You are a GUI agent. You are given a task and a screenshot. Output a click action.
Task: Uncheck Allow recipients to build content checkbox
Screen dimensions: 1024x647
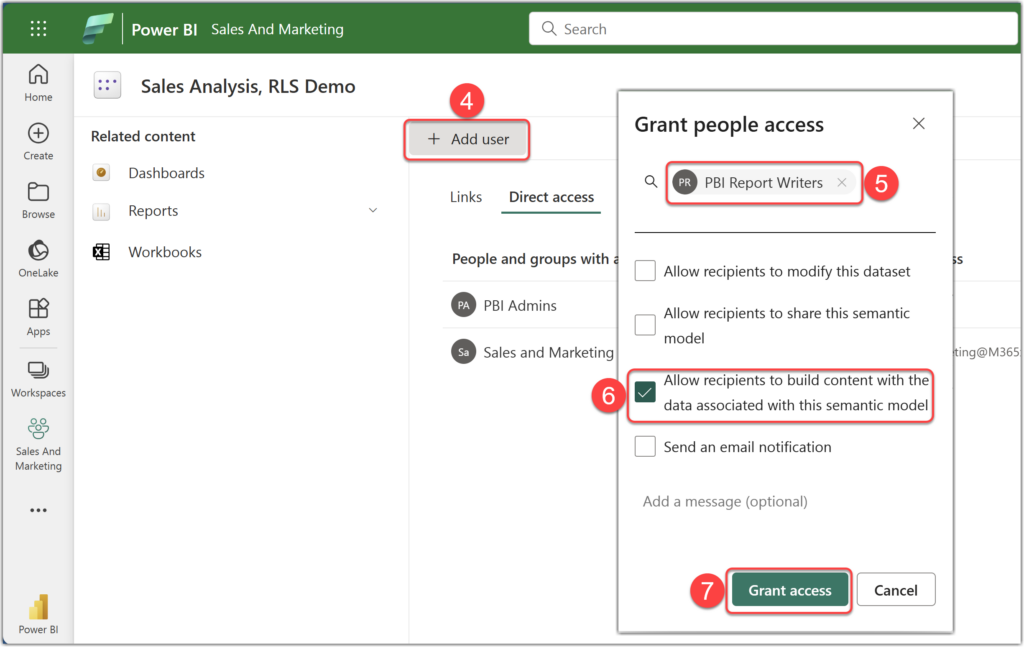[645, 392]
